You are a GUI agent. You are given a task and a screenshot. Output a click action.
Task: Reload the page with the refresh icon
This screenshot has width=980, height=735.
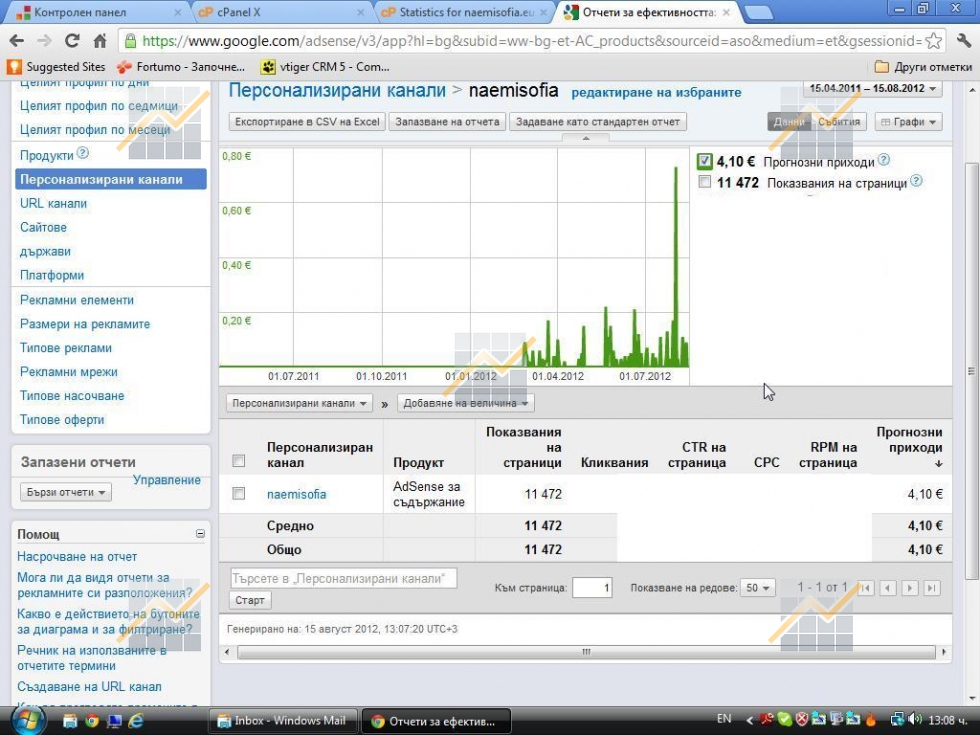72,41
